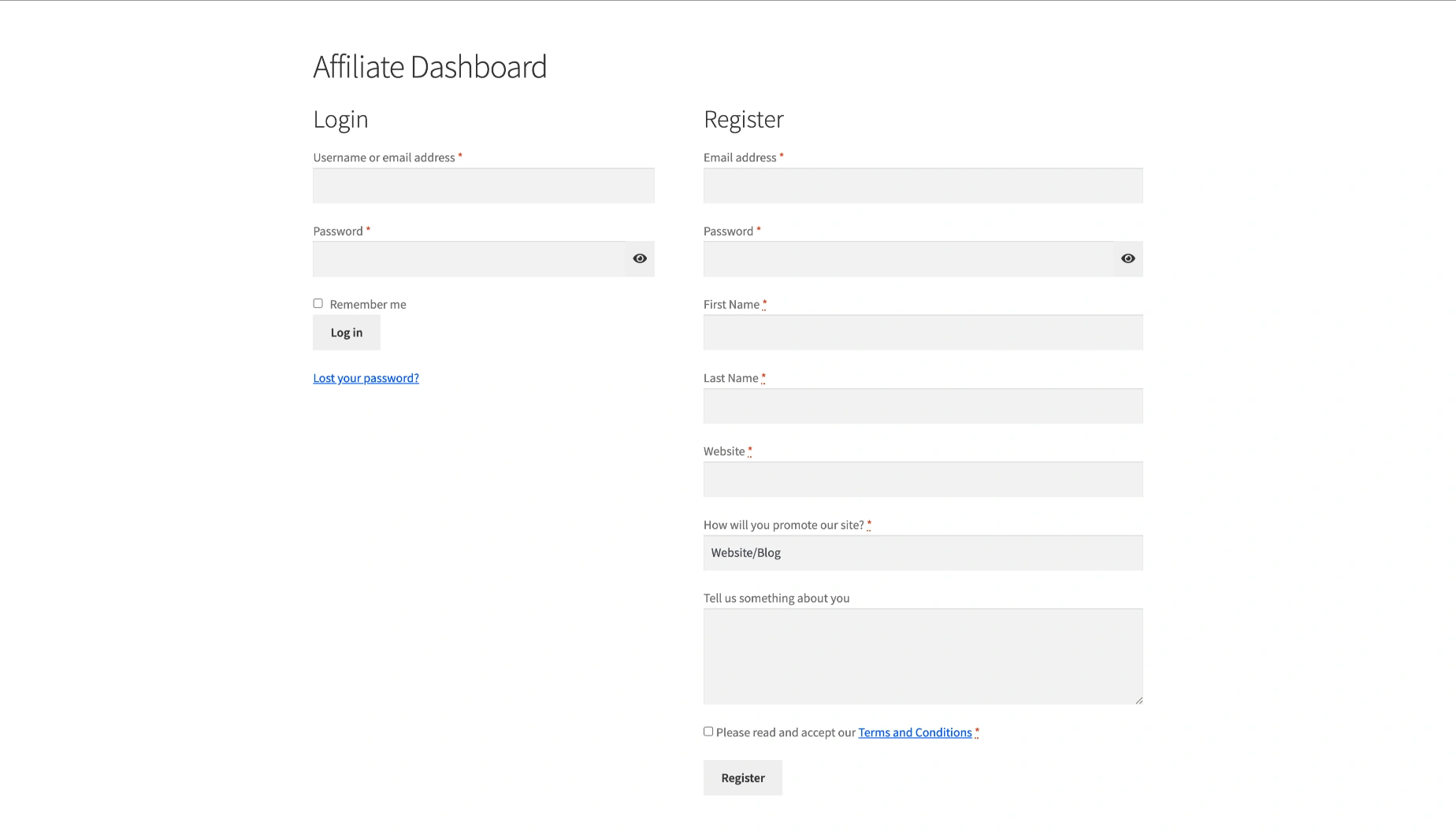1456x834 pixels.
Task: Focus the Username or email address field
Action: click(483, 186)
